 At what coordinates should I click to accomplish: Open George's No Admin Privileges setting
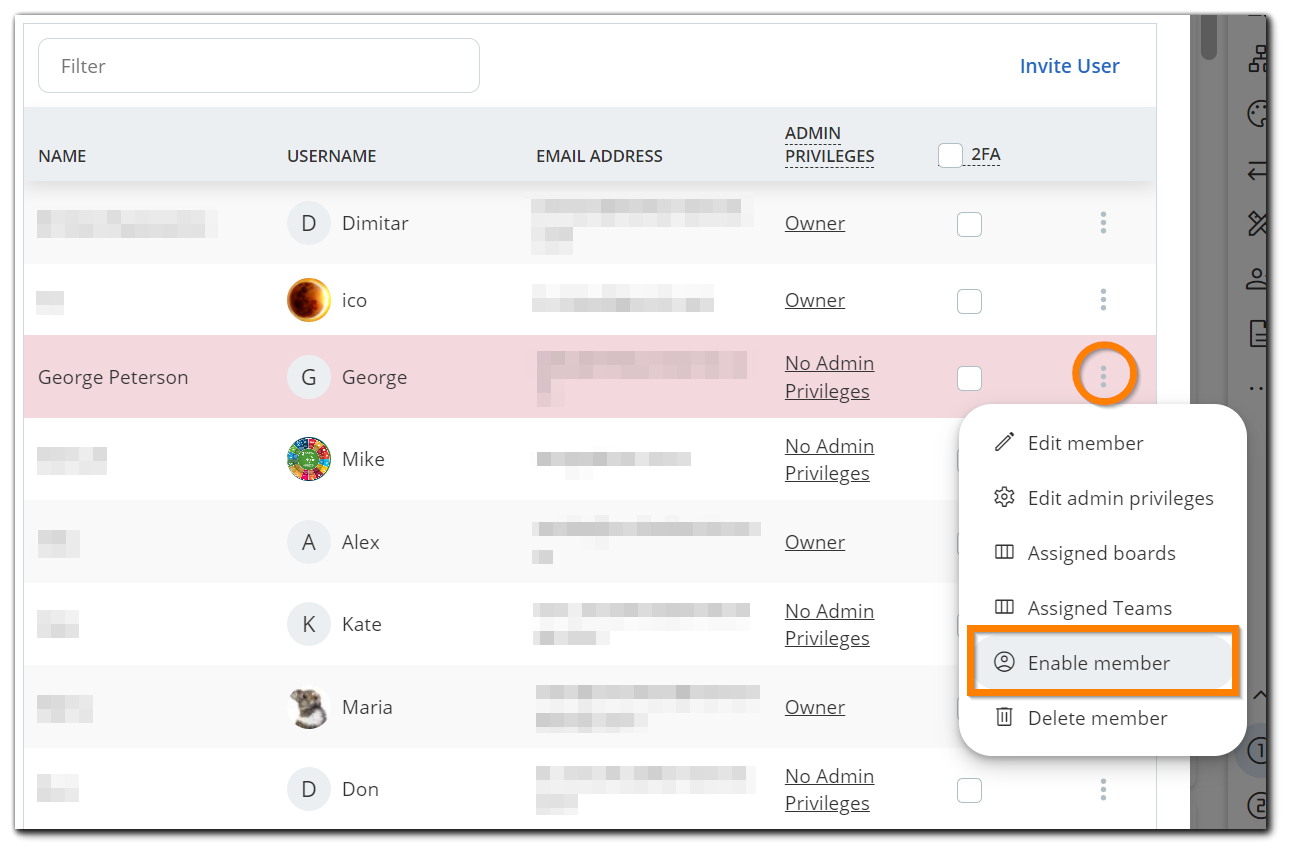click(x=829, y=377)
